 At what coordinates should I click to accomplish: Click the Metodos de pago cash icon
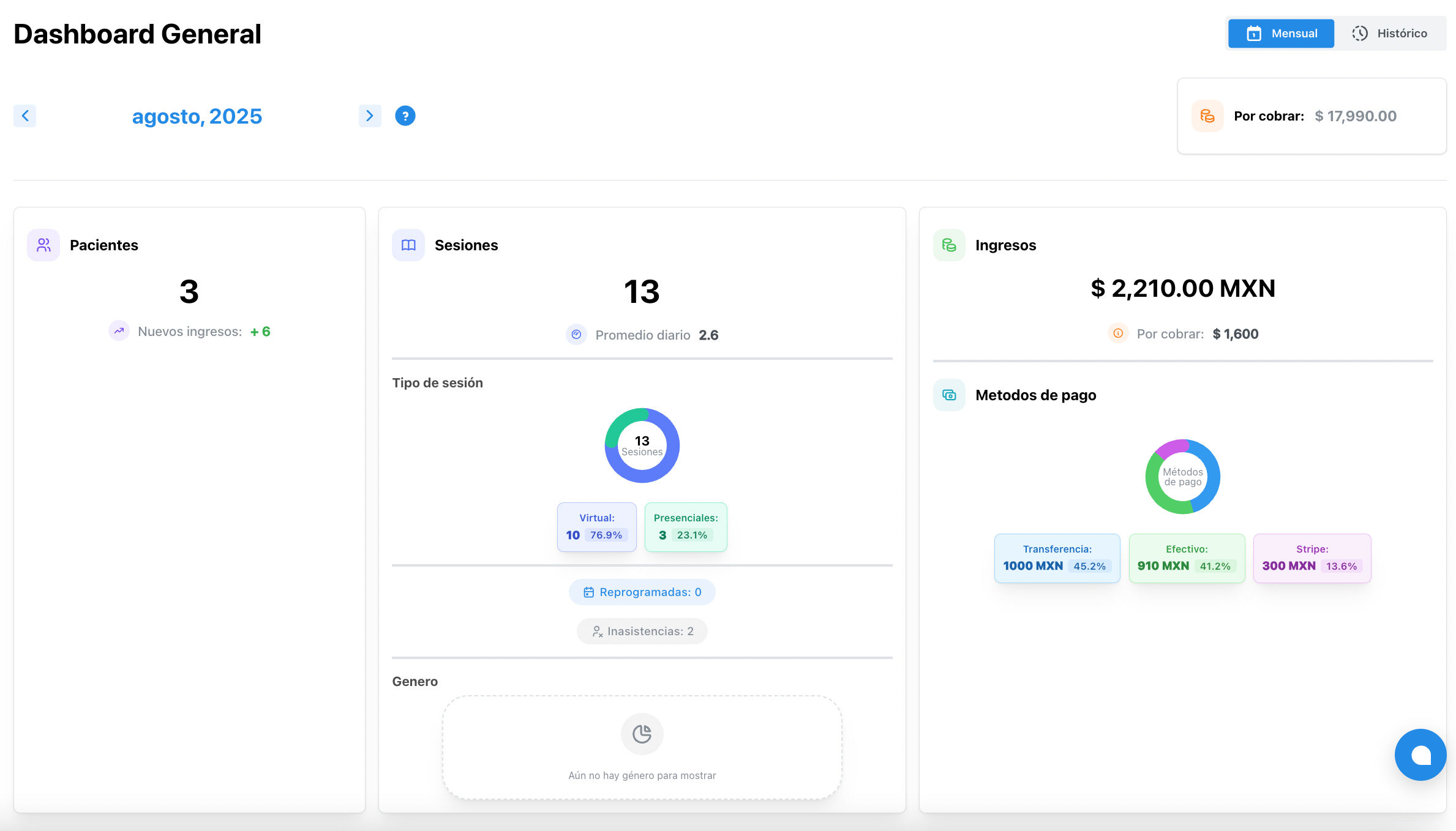pyautogui.click(x=949, y=395)
